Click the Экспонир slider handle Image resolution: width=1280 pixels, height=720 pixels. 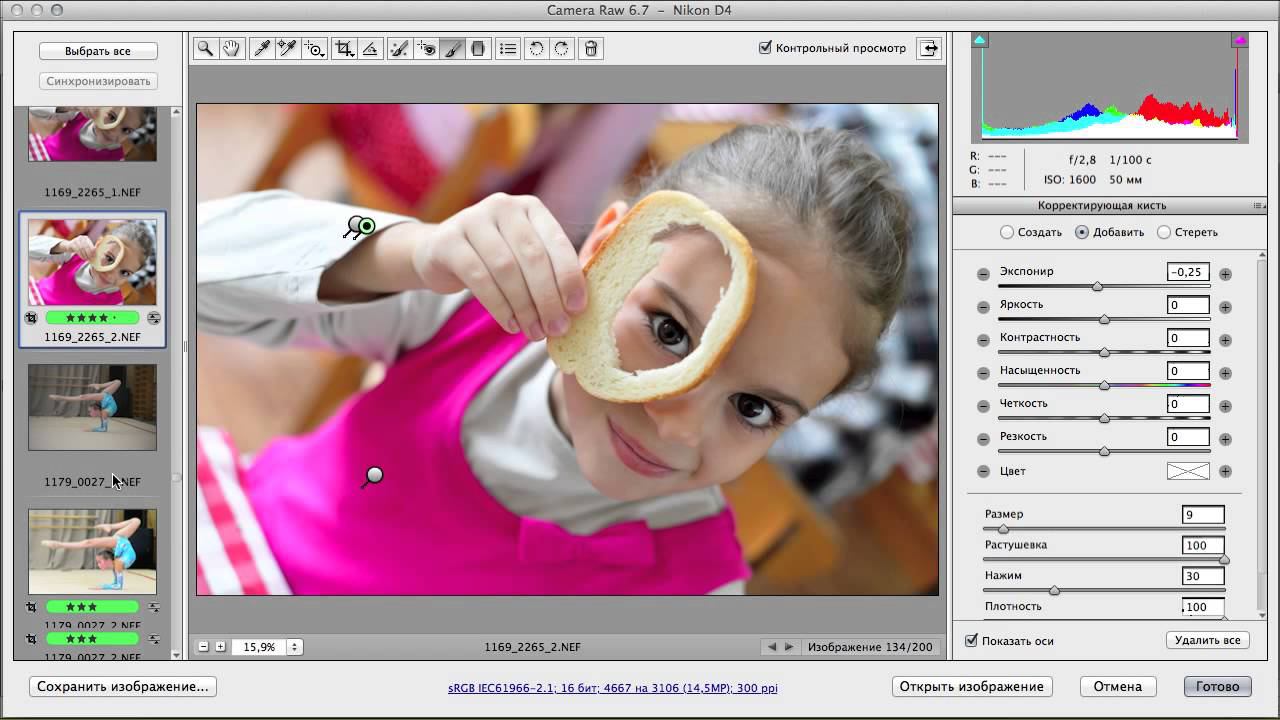(x=1098, y=287)
